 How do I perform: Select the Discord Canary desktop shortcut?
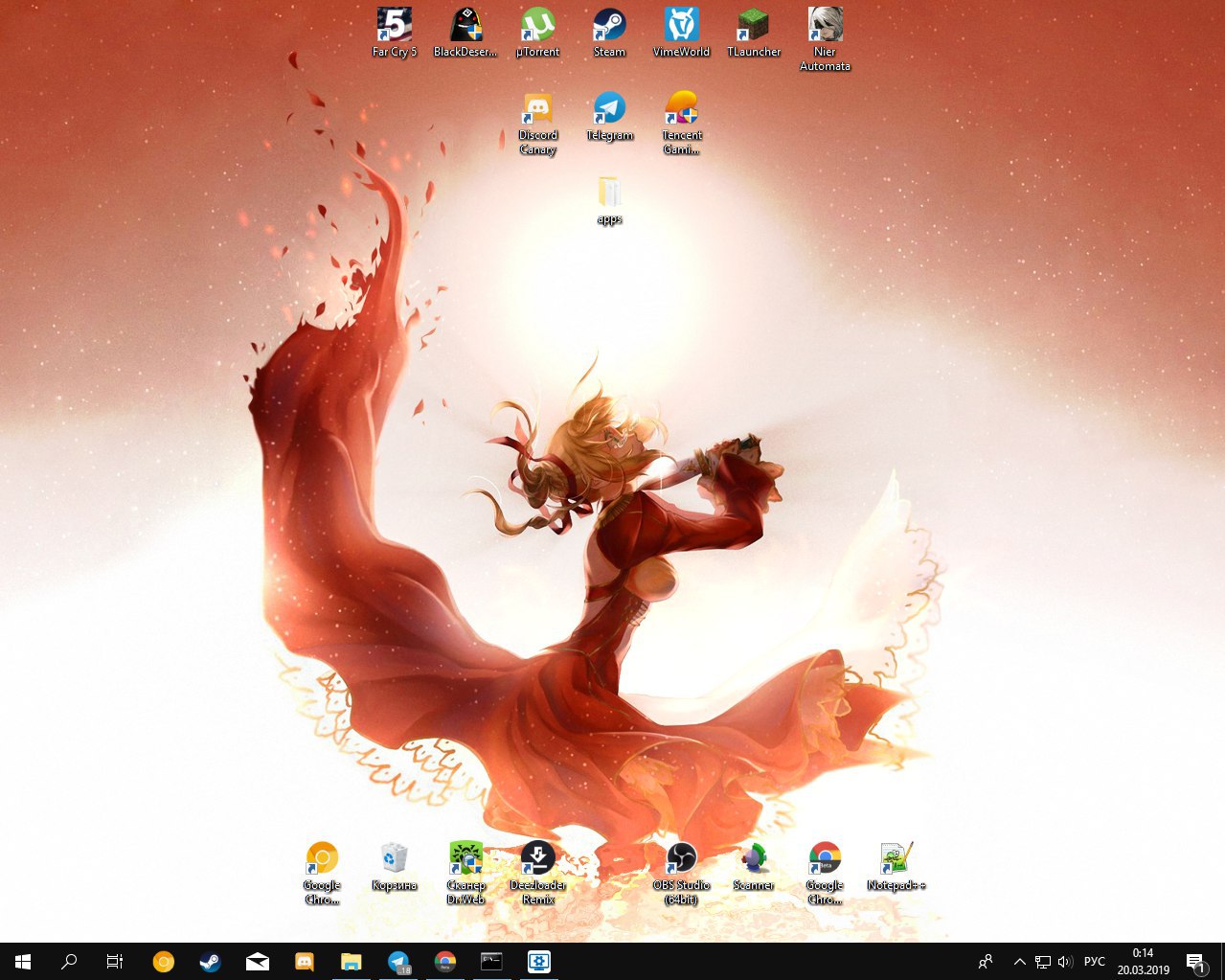(x=537, y=123)
